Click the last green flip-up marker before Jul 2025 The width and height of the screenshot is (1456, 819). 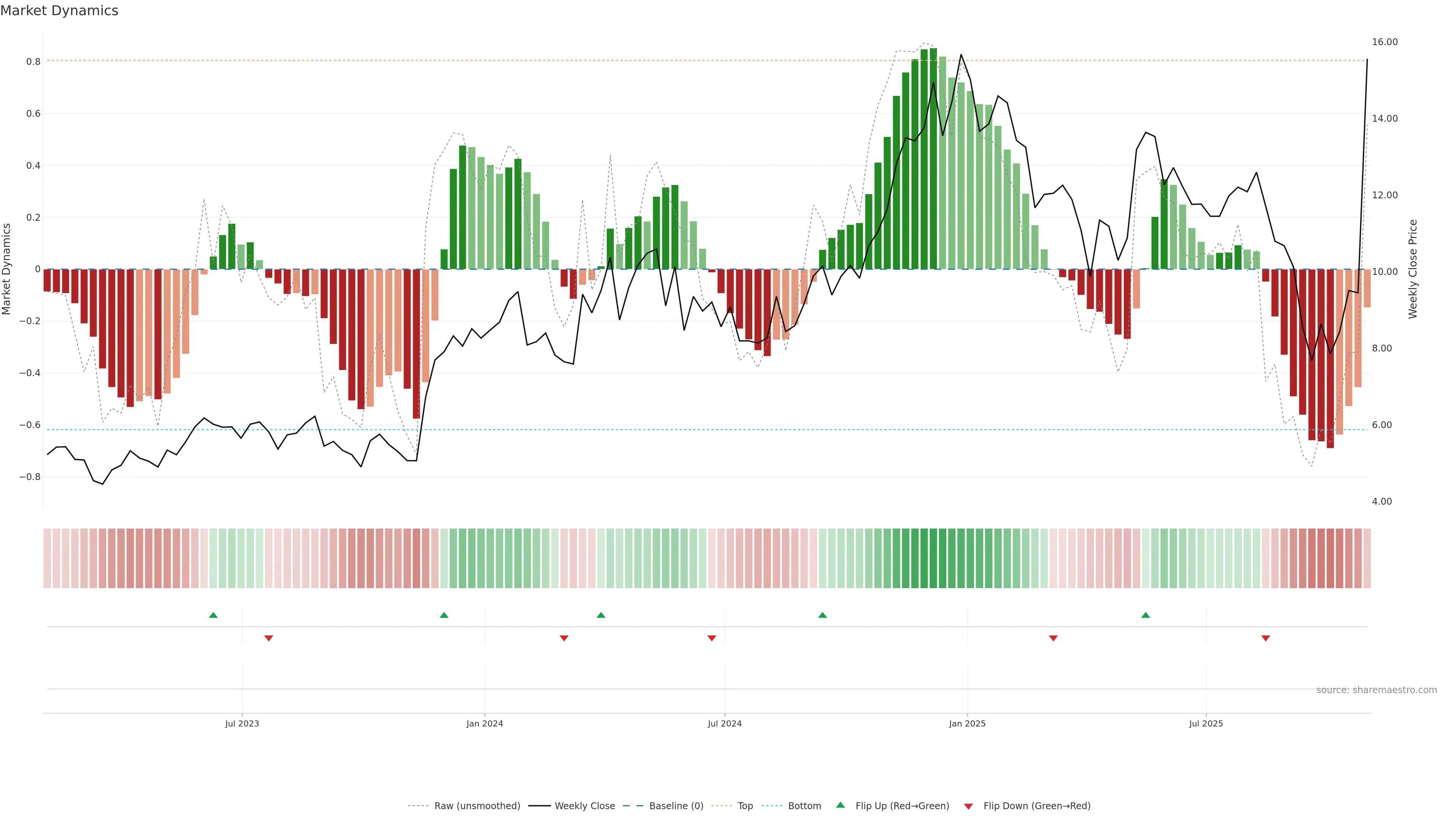(1145, 615)
